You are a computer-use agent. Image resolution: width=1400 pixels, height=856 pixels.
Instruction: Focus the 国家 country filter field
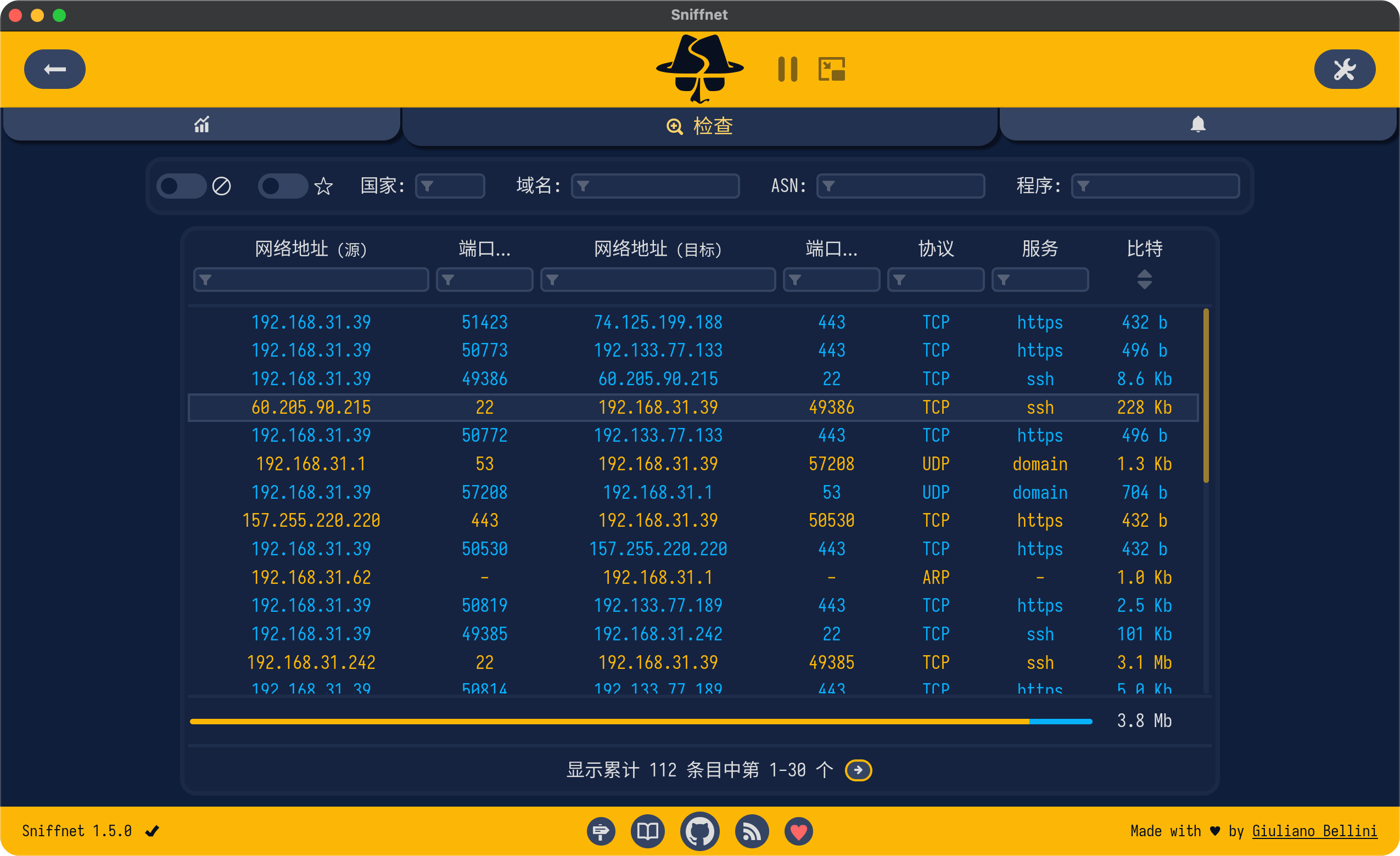click(x=450, y=186)
